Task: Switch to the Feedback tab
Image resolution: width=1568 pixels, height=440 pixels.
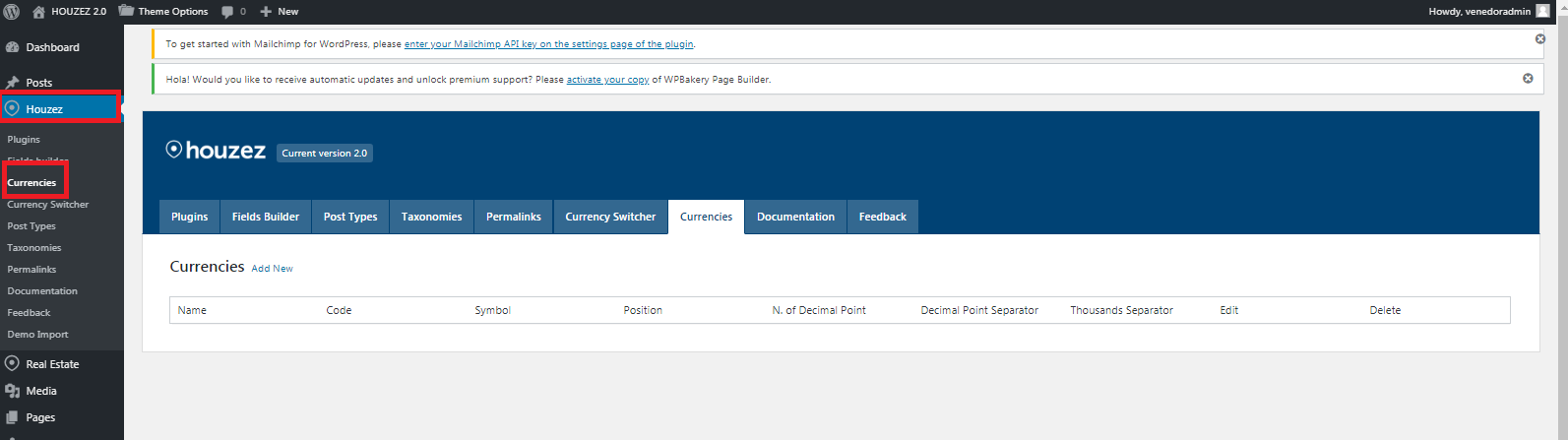Action: pos(883,217)
